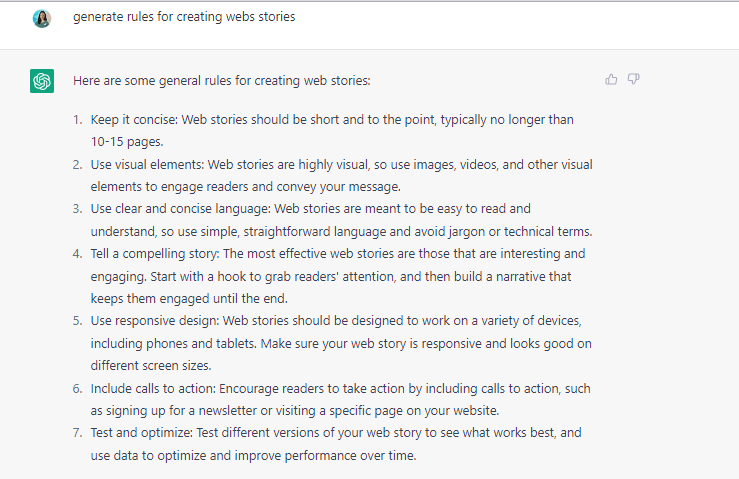Click the 'Here are some general rules' intro line

[222, 81]
